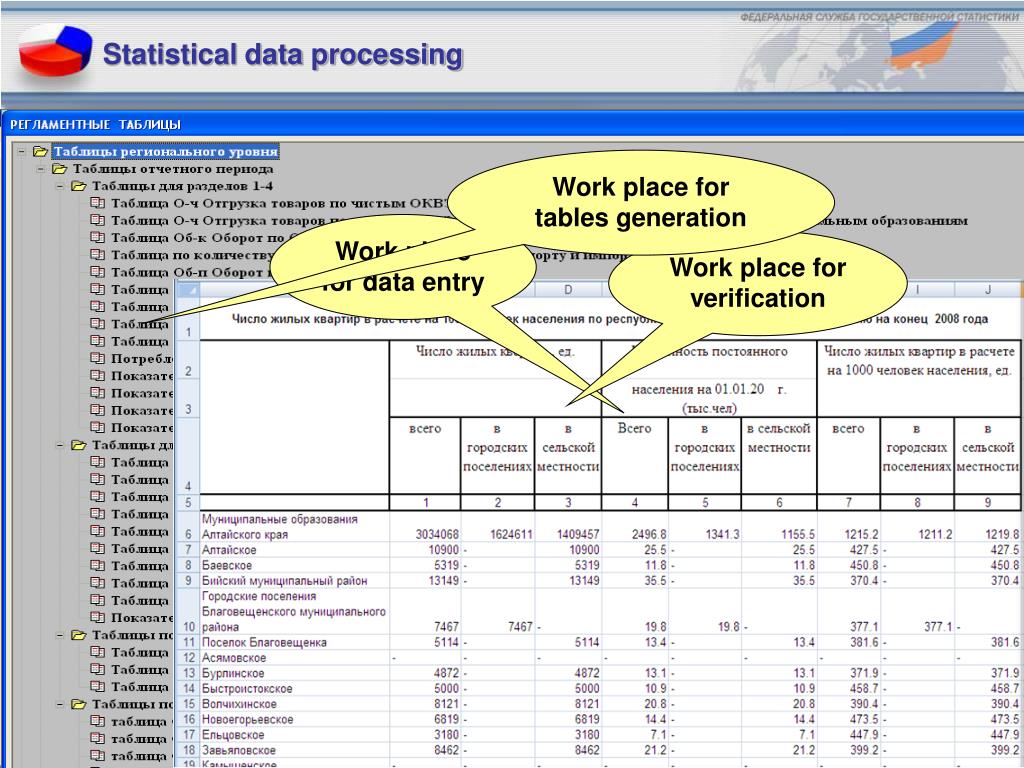Click table icon next to Таблица Об-к Оборот
Viewport: 1024px width, 768px height.
pyautogui.click(x=97, y=237)
